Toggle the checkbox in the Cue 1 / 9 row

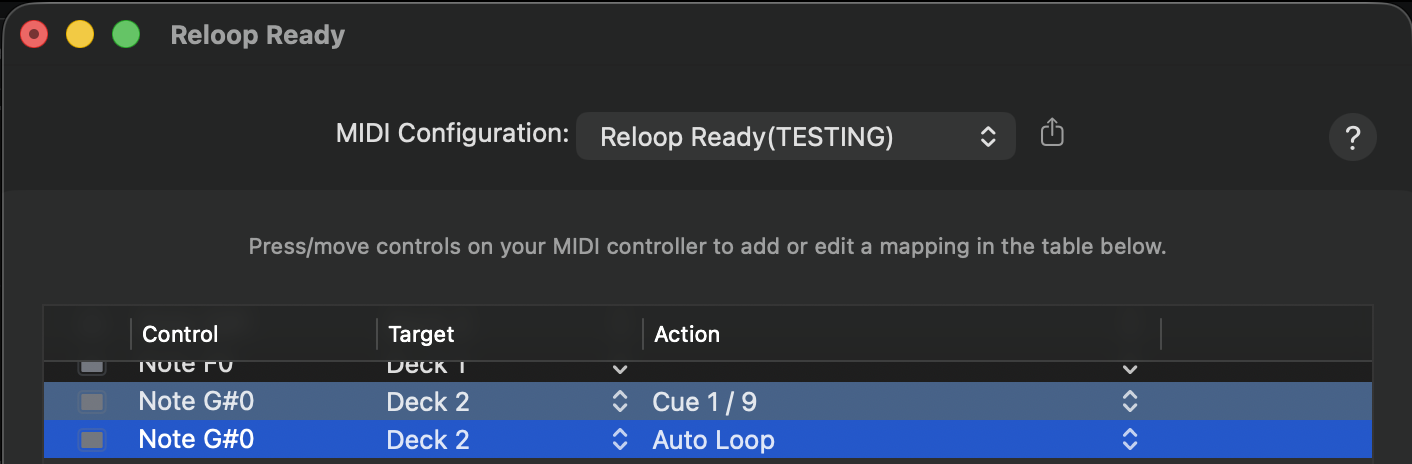92,402
